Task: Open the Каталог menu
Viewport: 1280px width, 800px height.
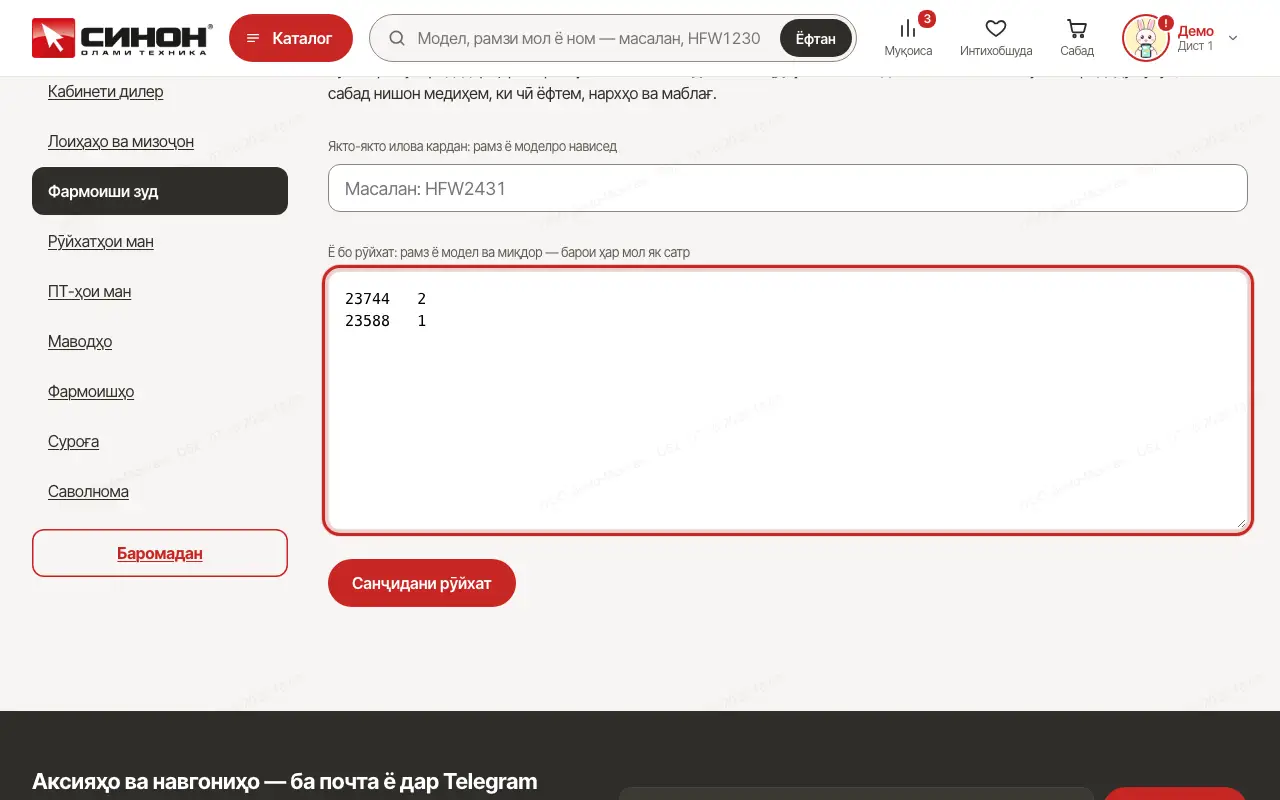Action: tap(291, 38)
